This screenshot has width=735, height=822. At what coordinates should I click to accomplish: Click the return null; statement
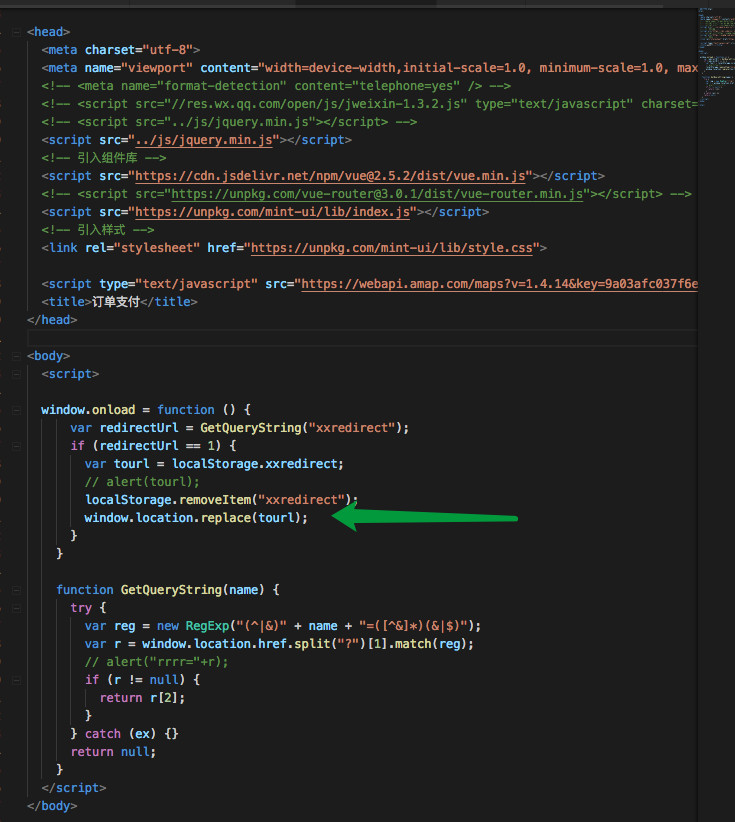(x=113, y=752)
